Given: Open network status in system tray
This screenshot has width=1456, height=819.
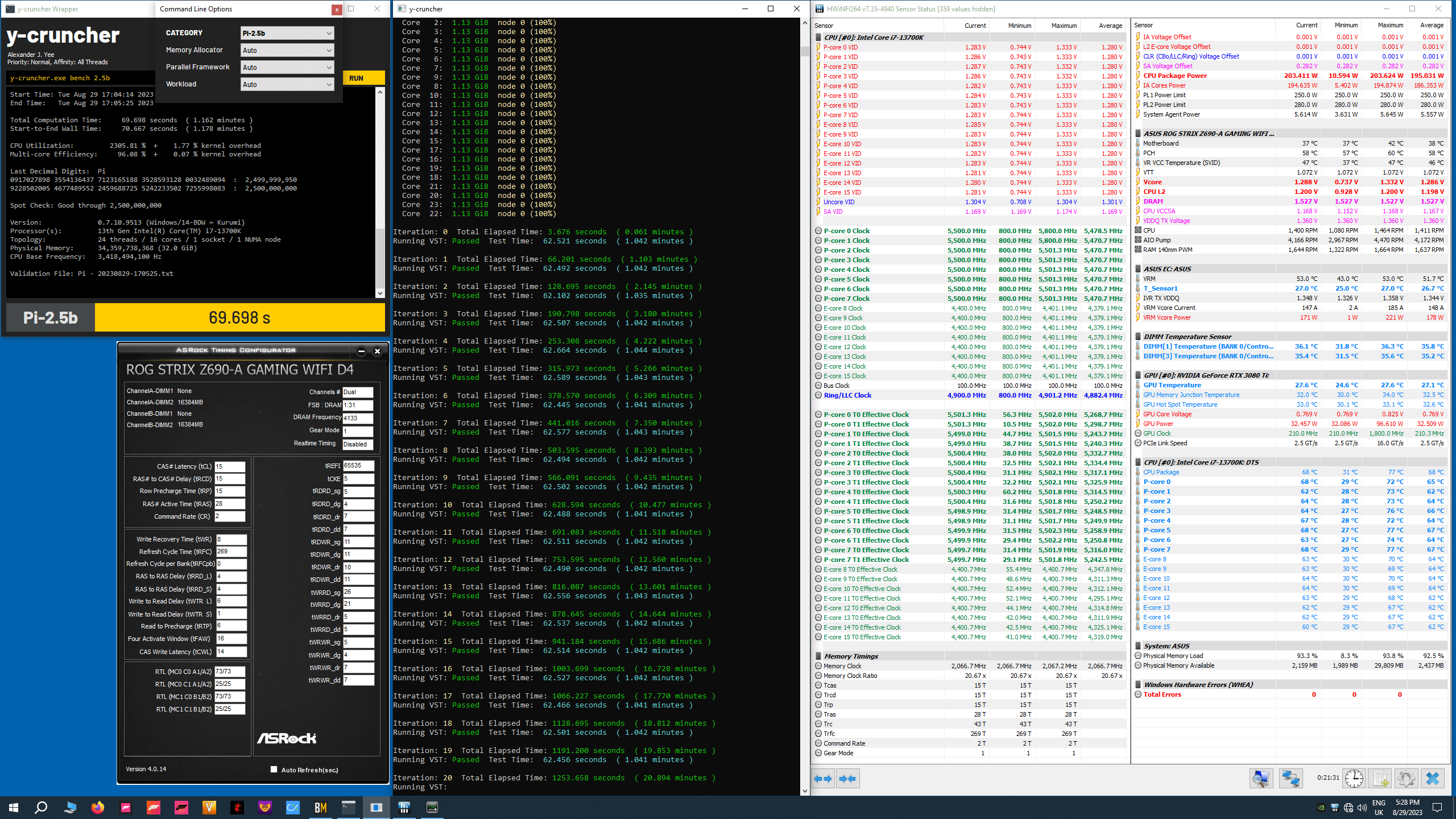Looking at the screenshot, I should coord(1349,808).
